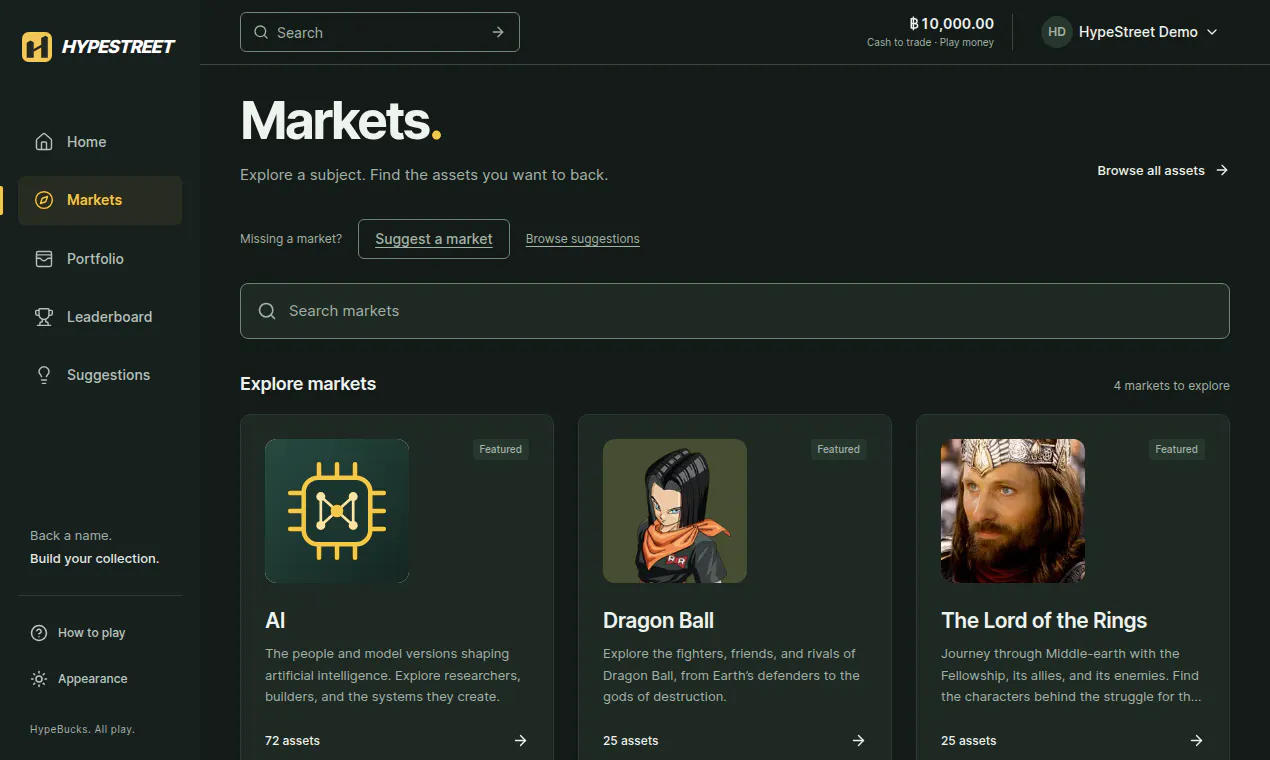Image resolution: width=1270 pixels, height=760 pixels.
Task: Click the magnifier icon in Search markets field
Action: pyautogui.click(x=267, y=311)
